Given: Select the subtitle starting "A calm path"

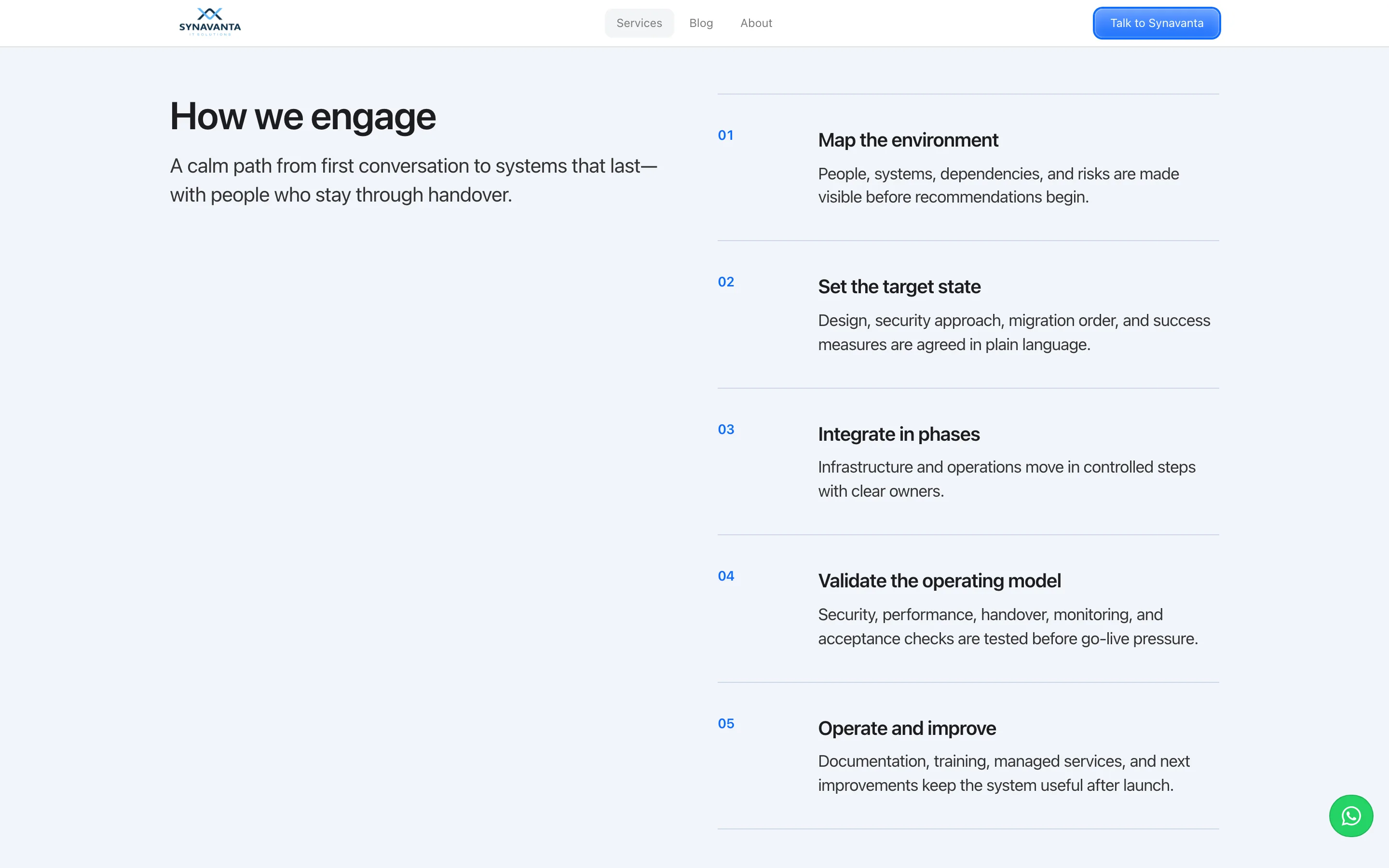Looking at the screenshot, I should tap(413, 180).
